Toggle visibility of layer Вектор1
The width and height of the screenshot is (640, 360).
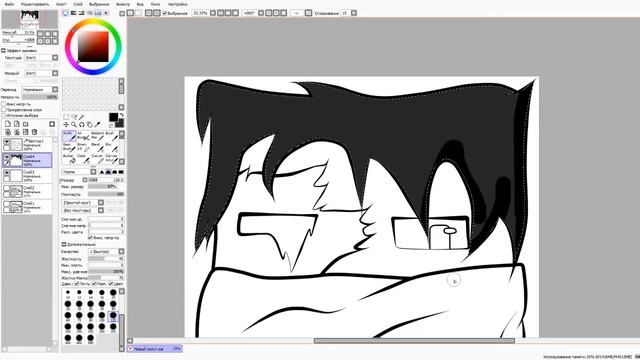click(x=6, y=141)
